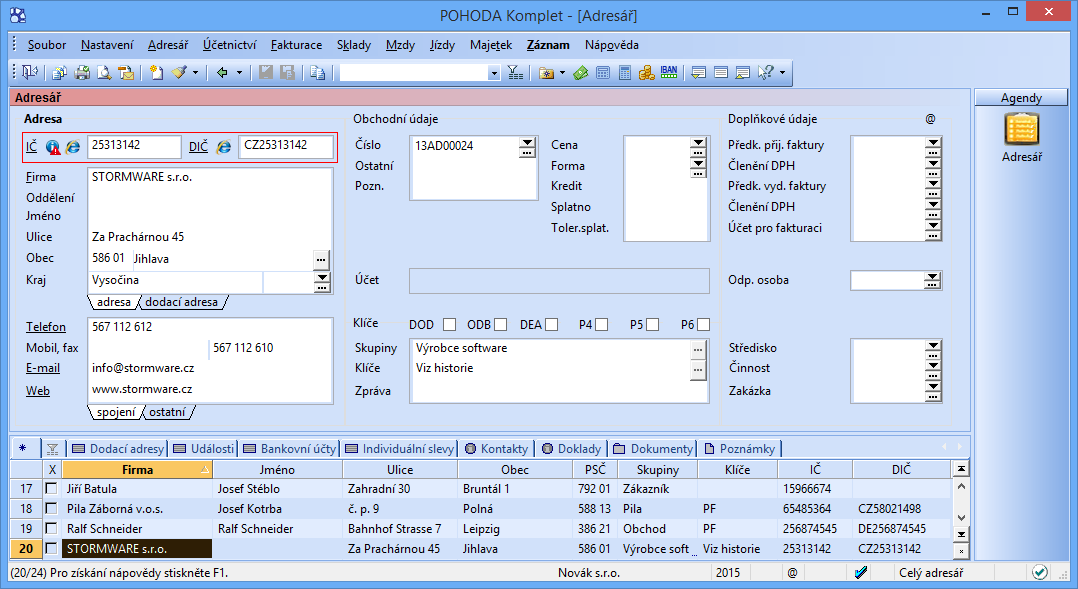Jump to last record with scrollbar bottom button
This screenshot has width=1078, height=589.
tap(961, 534)
